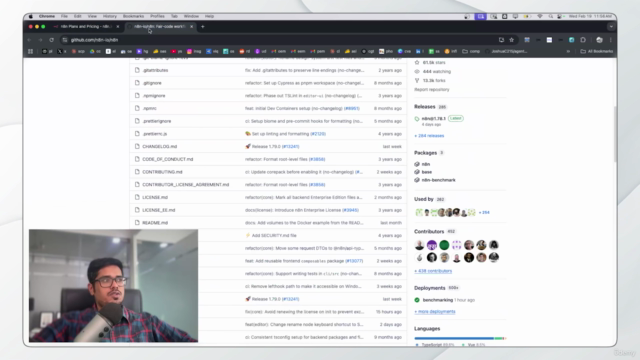Image resolution: width=640 pixels, height=360 pixels.
Task: Open the File menu
Action: [64, 16]
